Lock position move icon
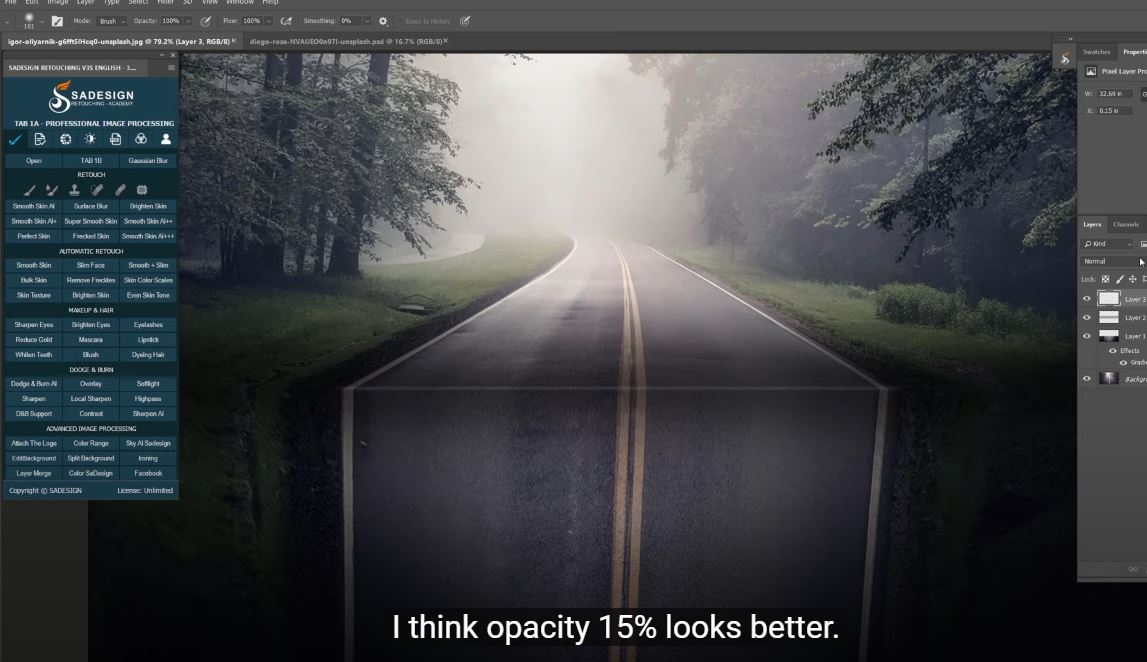Screen dimensions: 1147x662 [x=1132, y=279]
